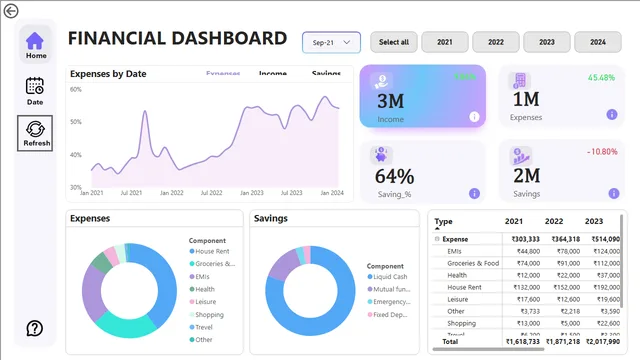Screen dimensions: 640x360
Task: Click the Expenses by Date line chart
Action: 215,142
